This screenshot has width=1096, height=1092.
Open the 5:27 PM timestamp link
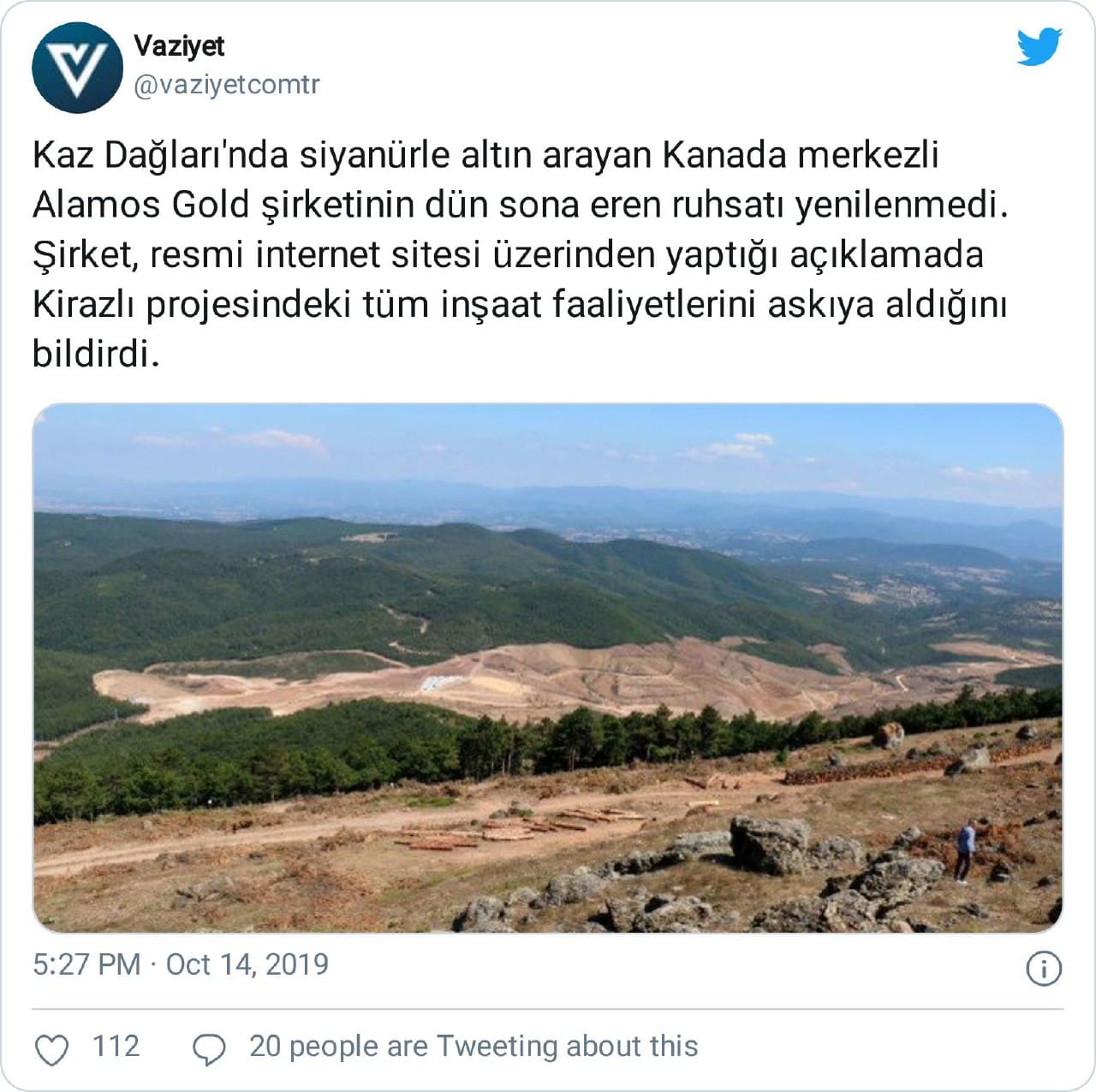tap(86, 964)
